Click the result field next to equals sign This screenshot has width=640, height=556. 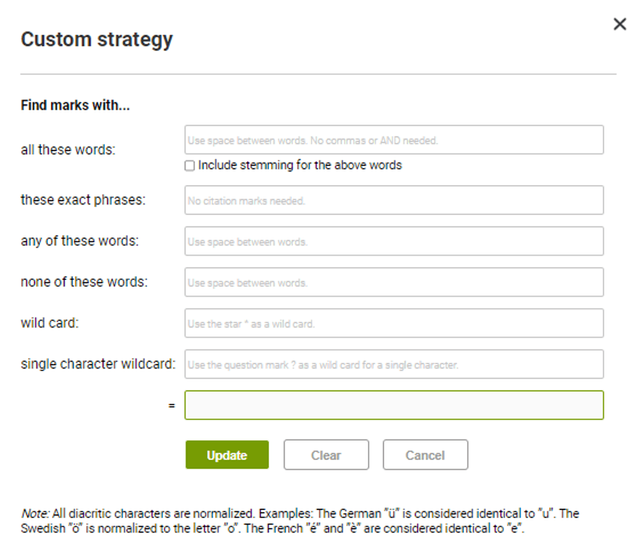[x=394, y=405]
